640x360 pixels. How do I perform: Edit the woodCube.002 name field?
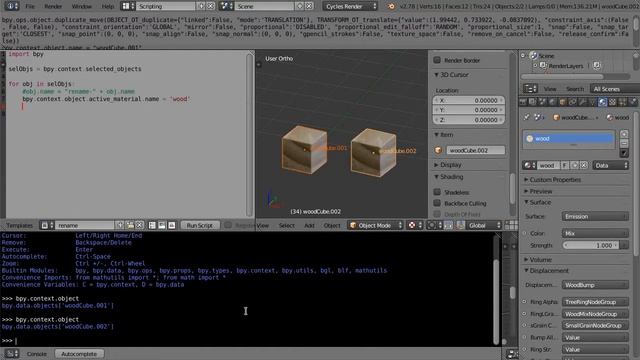pyautogui.click(x=475, y=150)
